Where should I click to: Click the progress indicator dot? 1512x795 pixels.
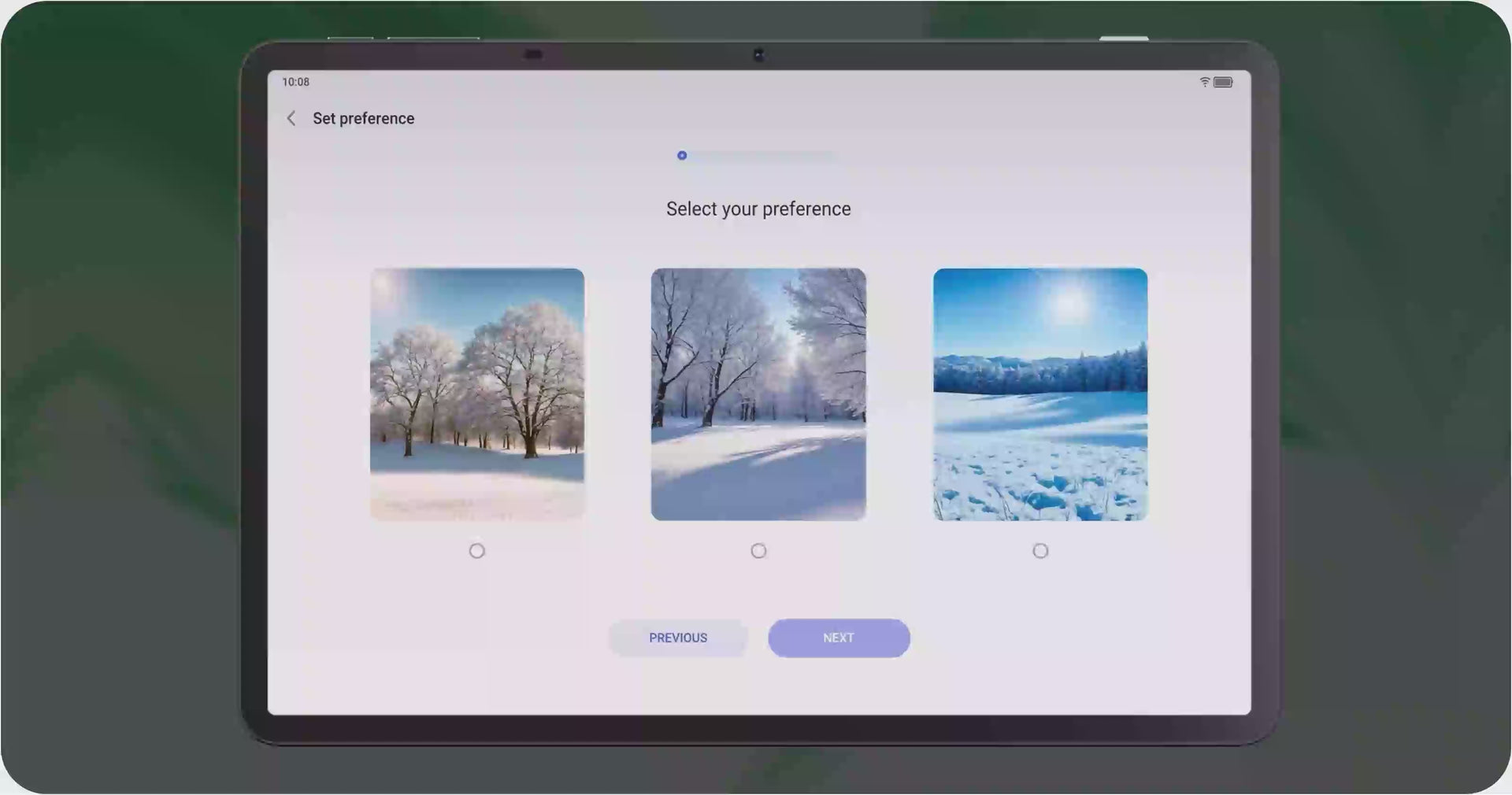682,155
